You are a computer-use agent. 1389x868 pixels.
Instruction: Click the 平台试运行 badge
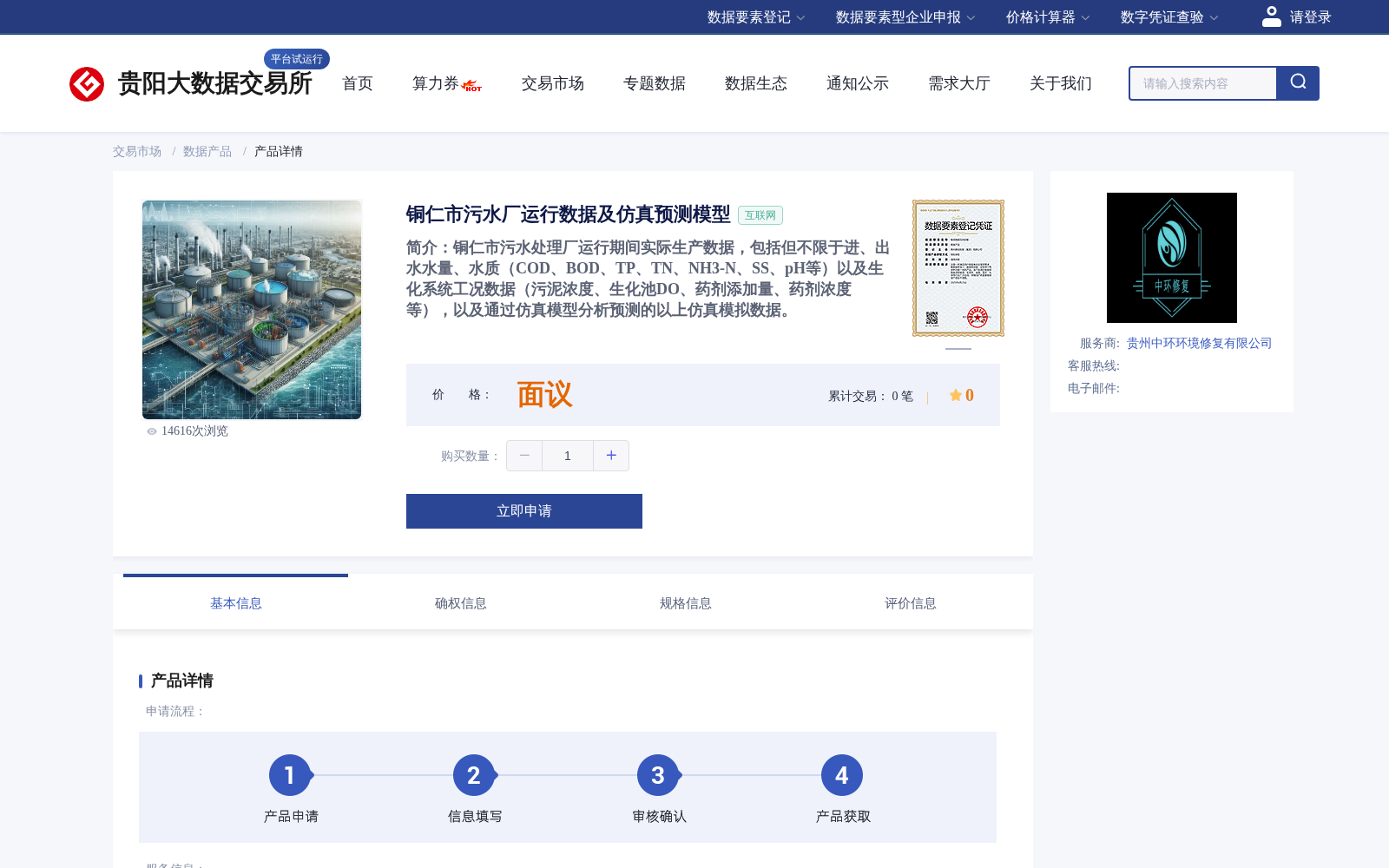297,59
